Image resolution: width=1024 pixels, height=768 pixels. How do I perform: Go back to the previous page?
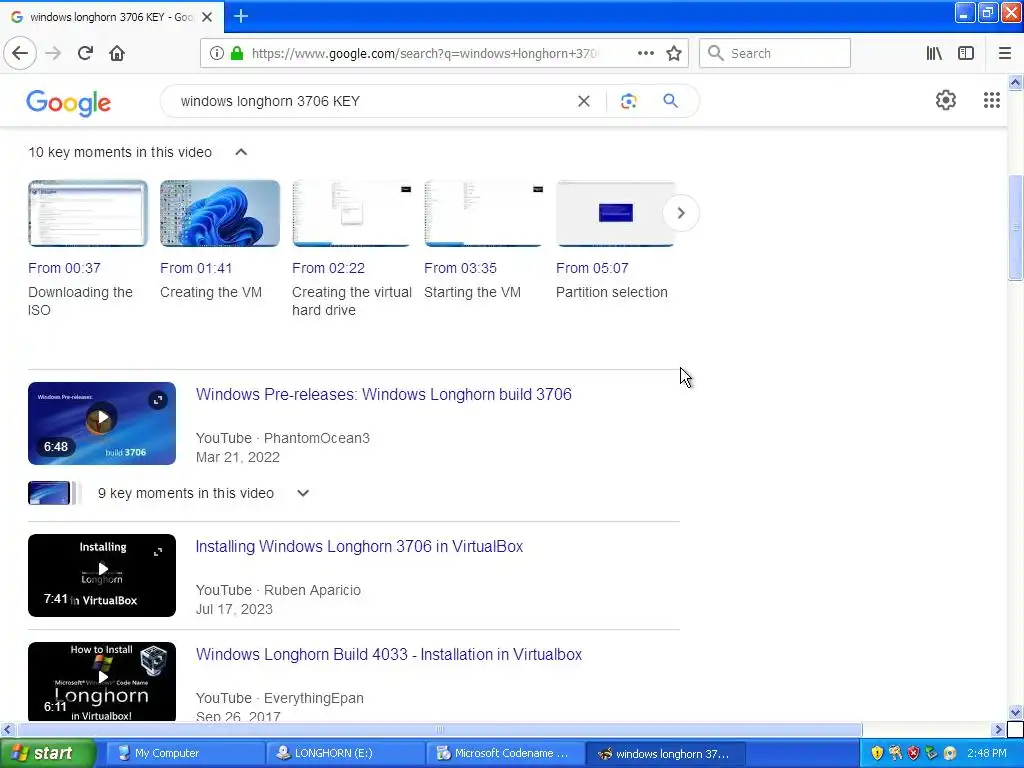20,53
